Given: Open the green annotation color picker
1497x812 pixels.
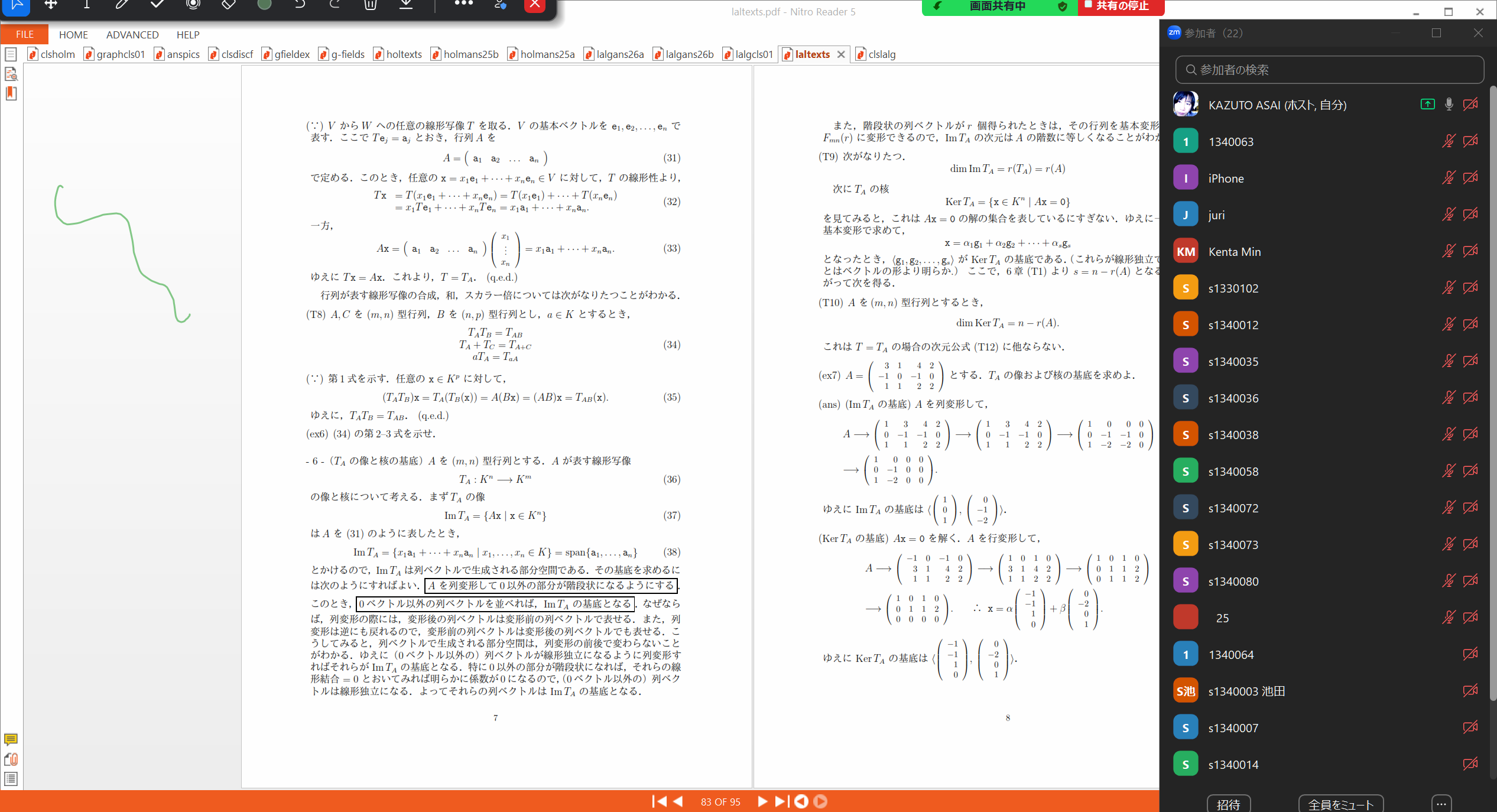Looking at the screenshot, I should coord(264,5).
